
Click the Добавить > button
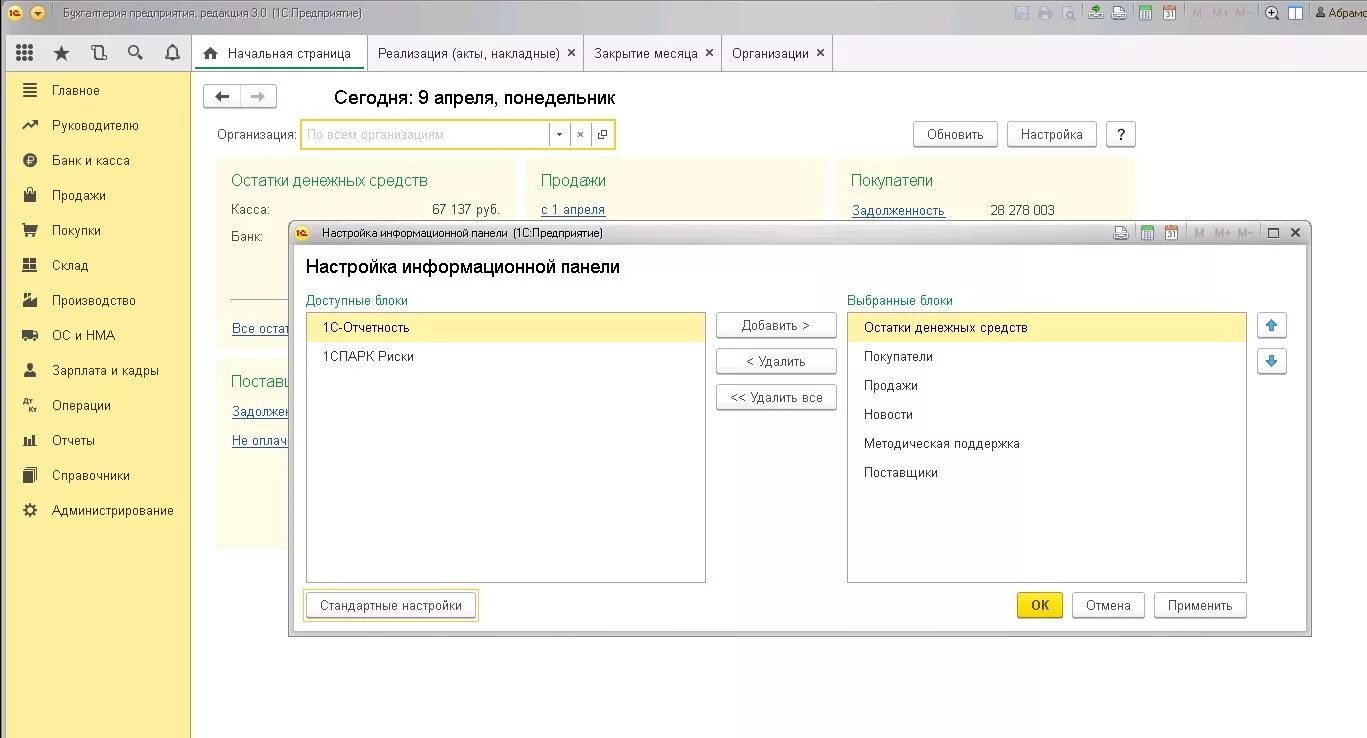(776, 325)
